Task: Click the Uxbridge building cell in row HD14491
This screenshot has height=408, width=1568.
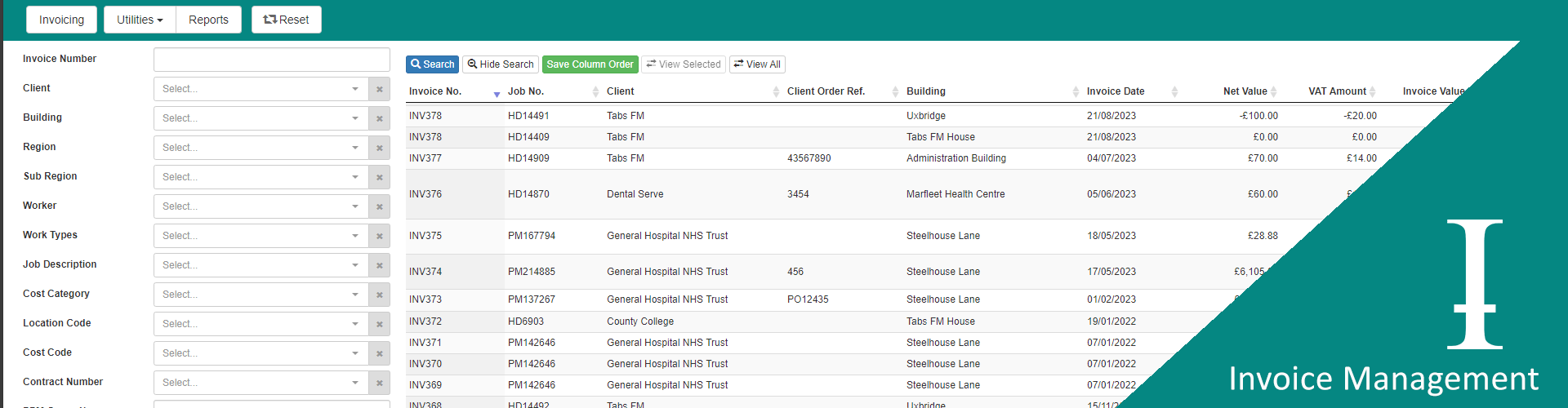Action: 926,116
